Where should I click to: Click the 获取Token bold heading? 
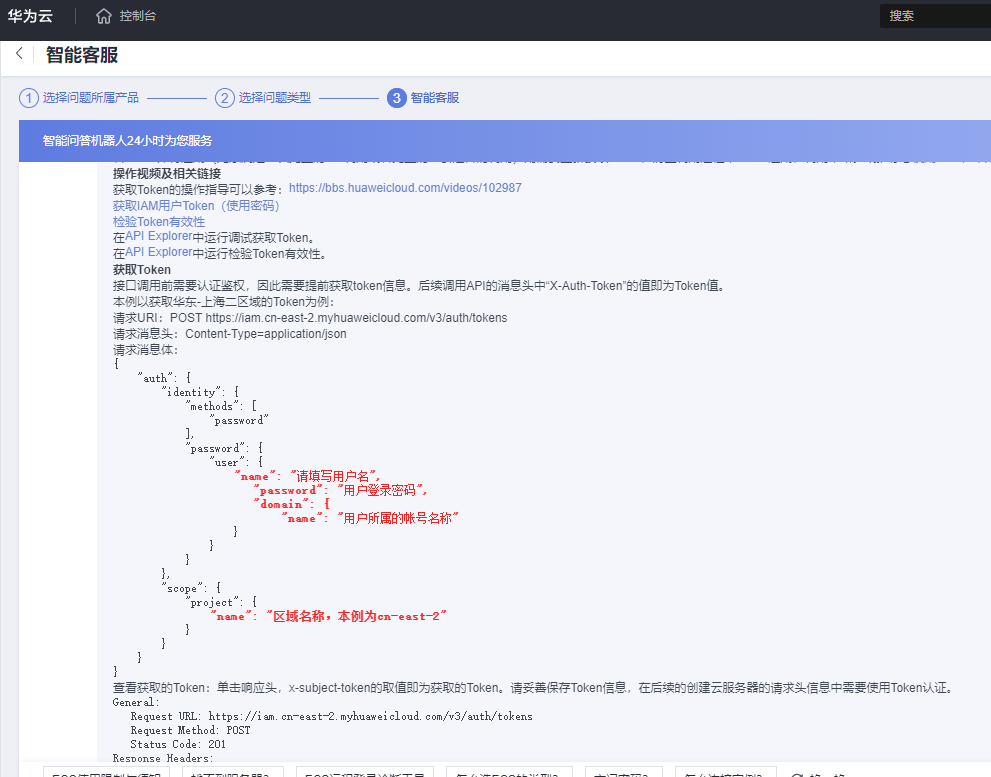click(x=142, y=270)
